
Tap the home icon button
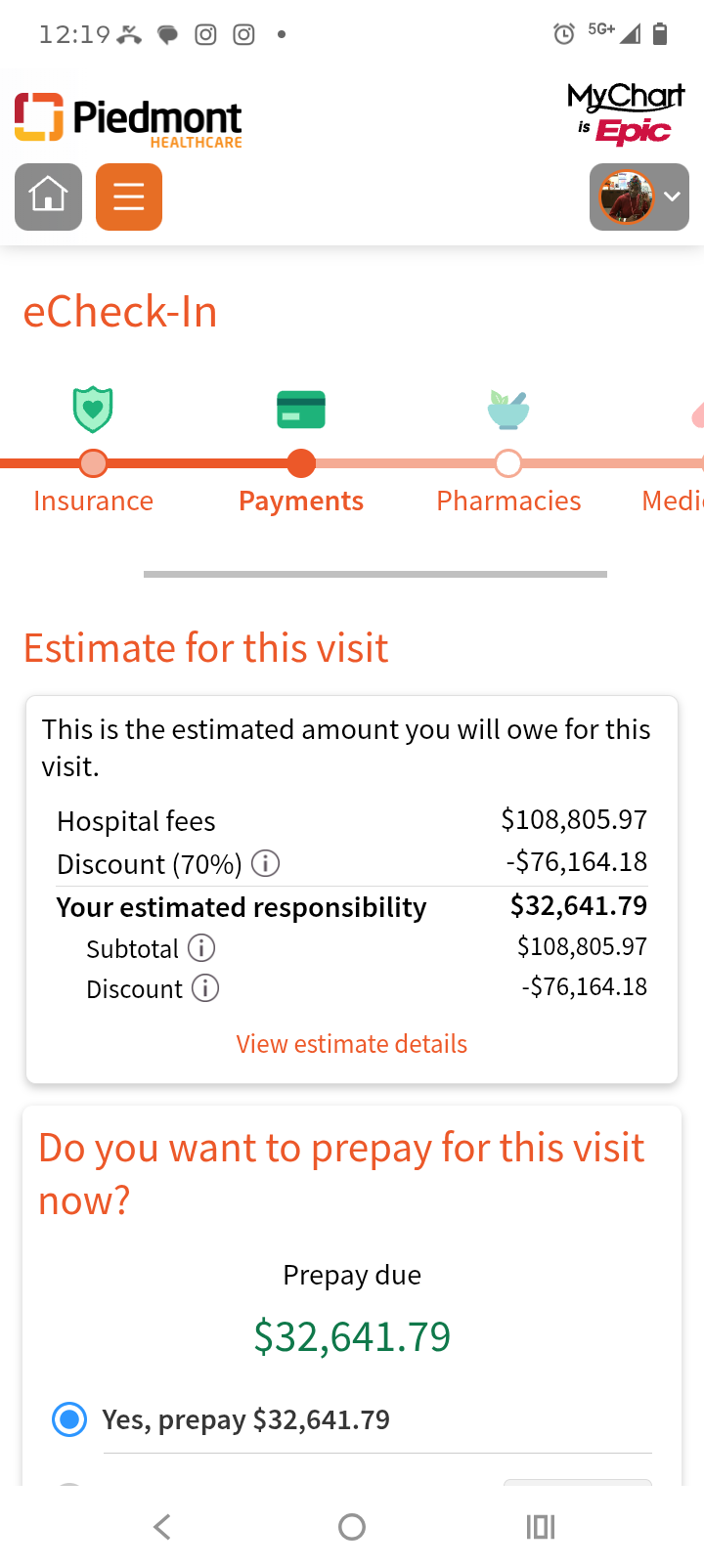point(48,196)
